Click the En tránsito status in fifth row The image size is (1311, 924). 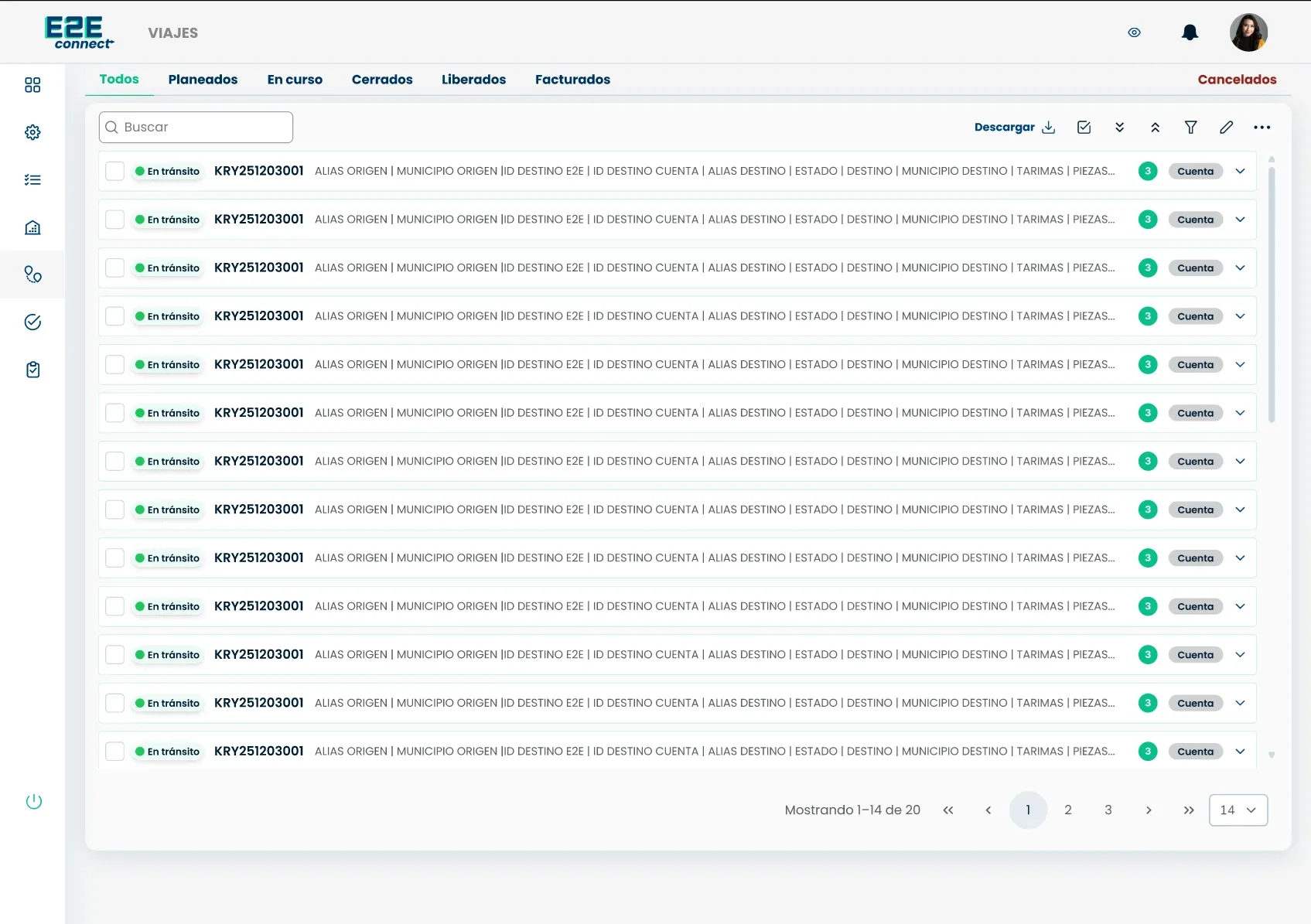168,365
